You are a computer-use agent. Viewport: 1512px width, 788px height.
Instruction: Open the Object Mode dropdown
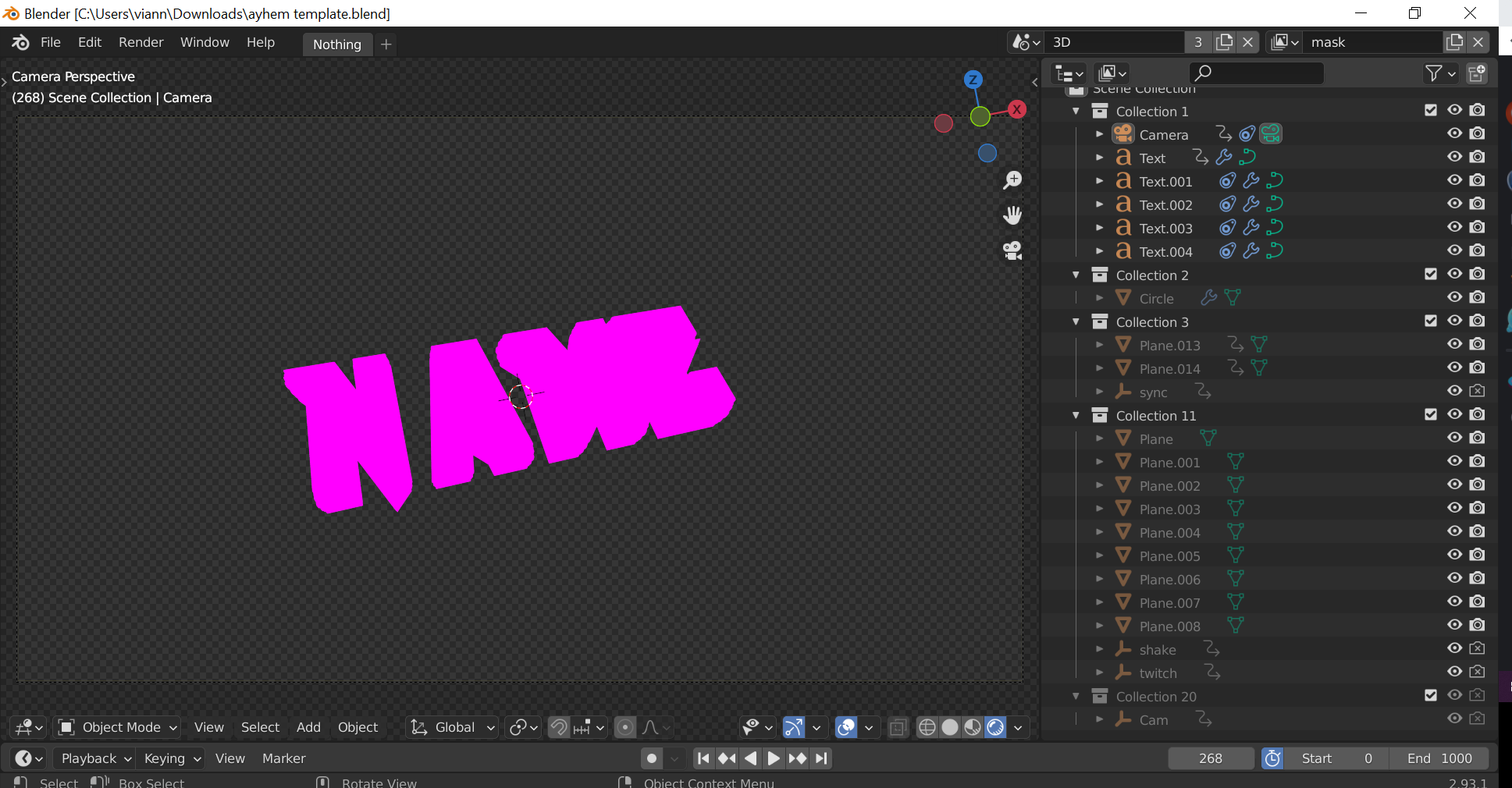pyautogui.click(x=118, y=727)
